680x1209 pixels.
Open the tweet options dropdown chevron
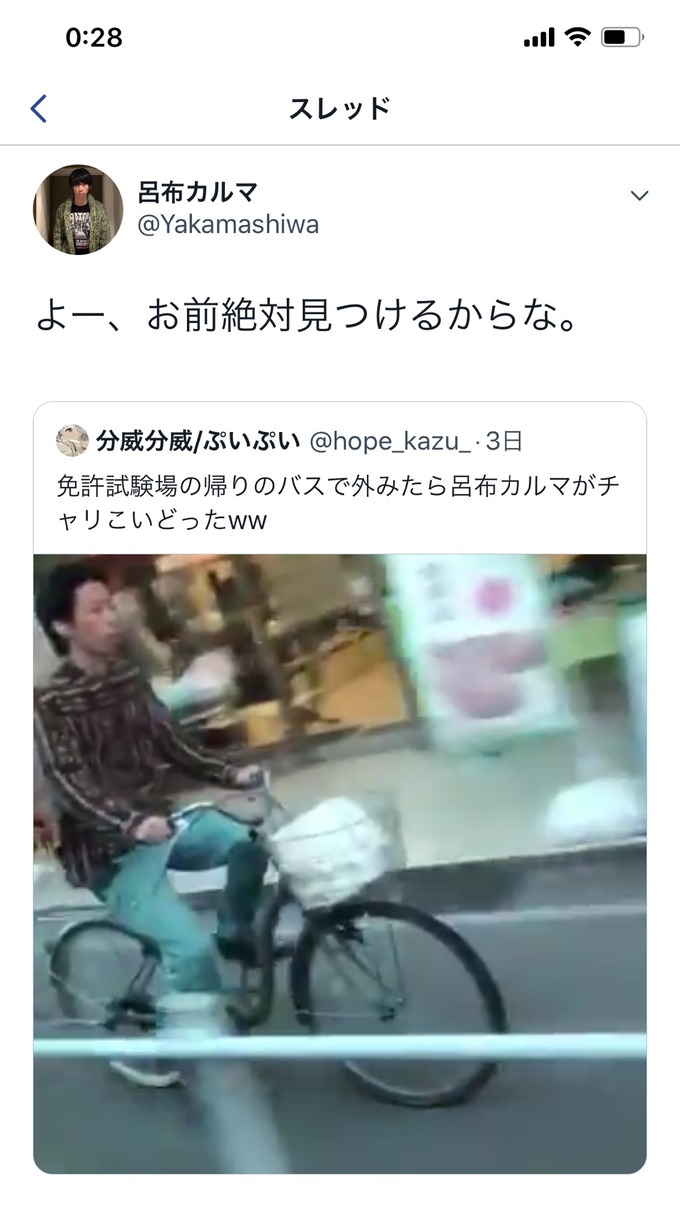tap(640, 195)
